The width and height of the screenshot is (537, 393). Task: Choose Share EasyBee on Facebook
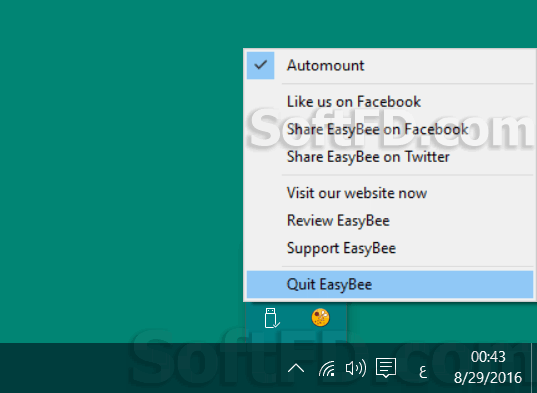pyautogui.click(x=390, y=129)
